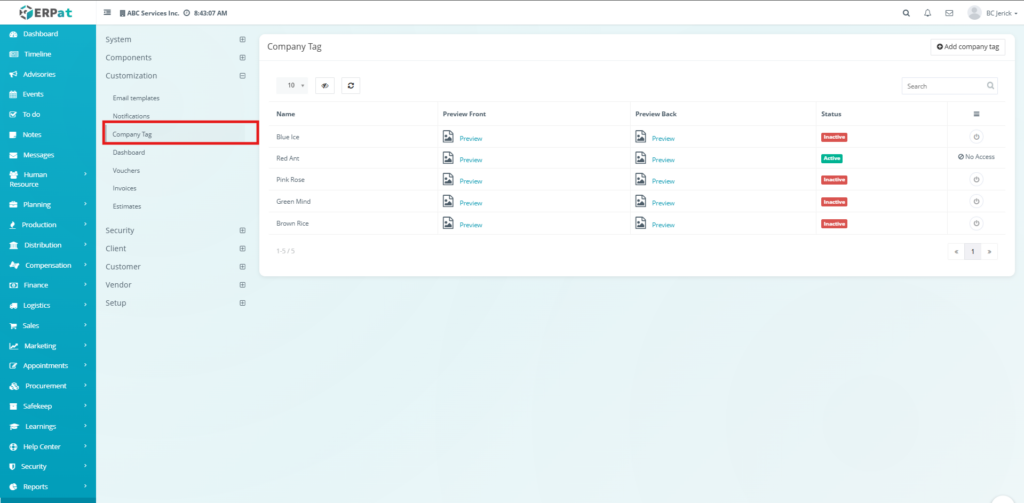This screenshot has height=503, width=1024.
Task: Click the search magnifier icon in top bar
Action: coord(906,13)
